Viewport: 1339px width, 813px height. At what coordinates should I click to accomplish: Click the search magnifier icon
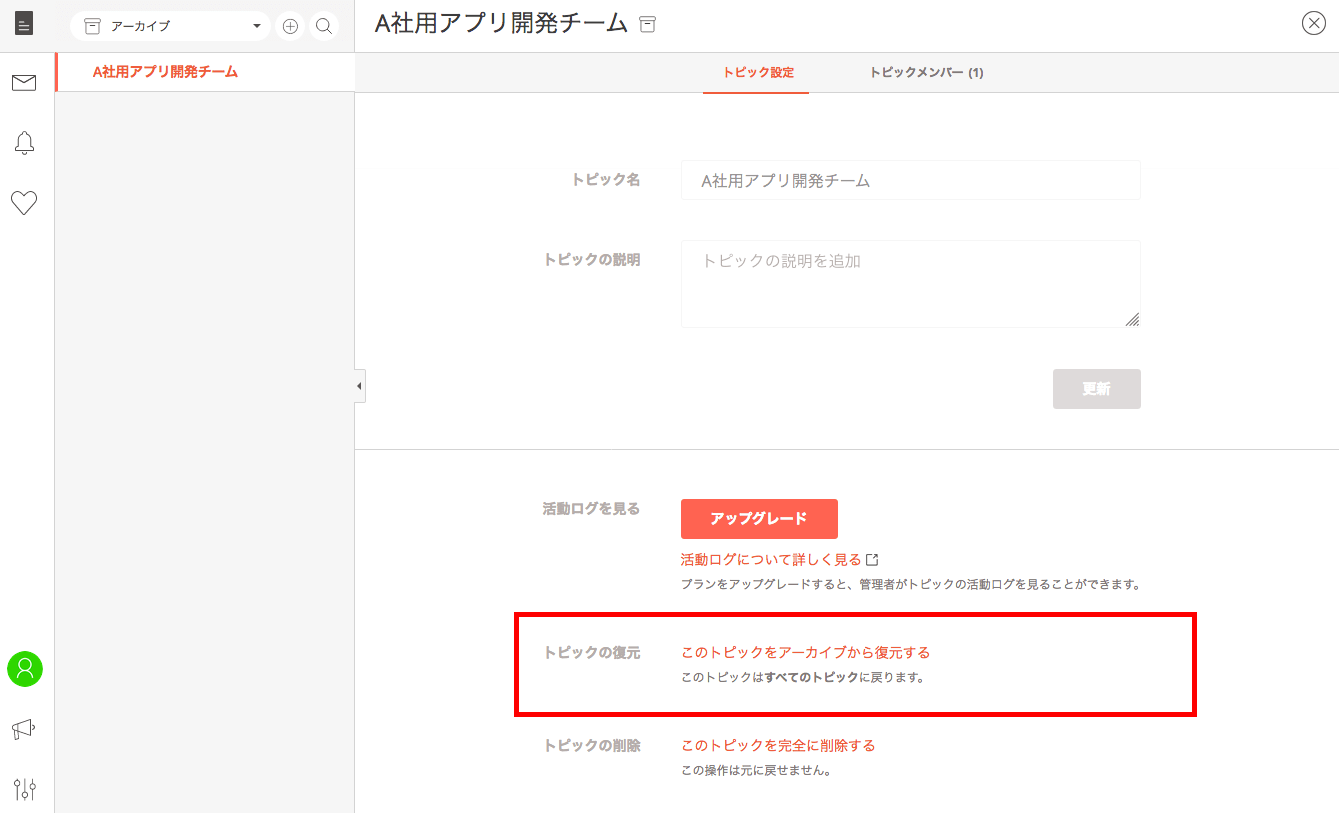324,27
